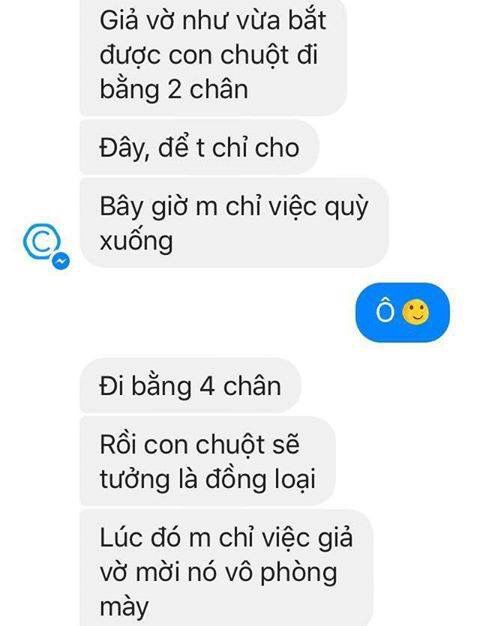The height and width of the screenshot is (626, 480).
Task: Click the number '4' in 'Đi bằng 4 chân'
Action: (x=207, y=386)
